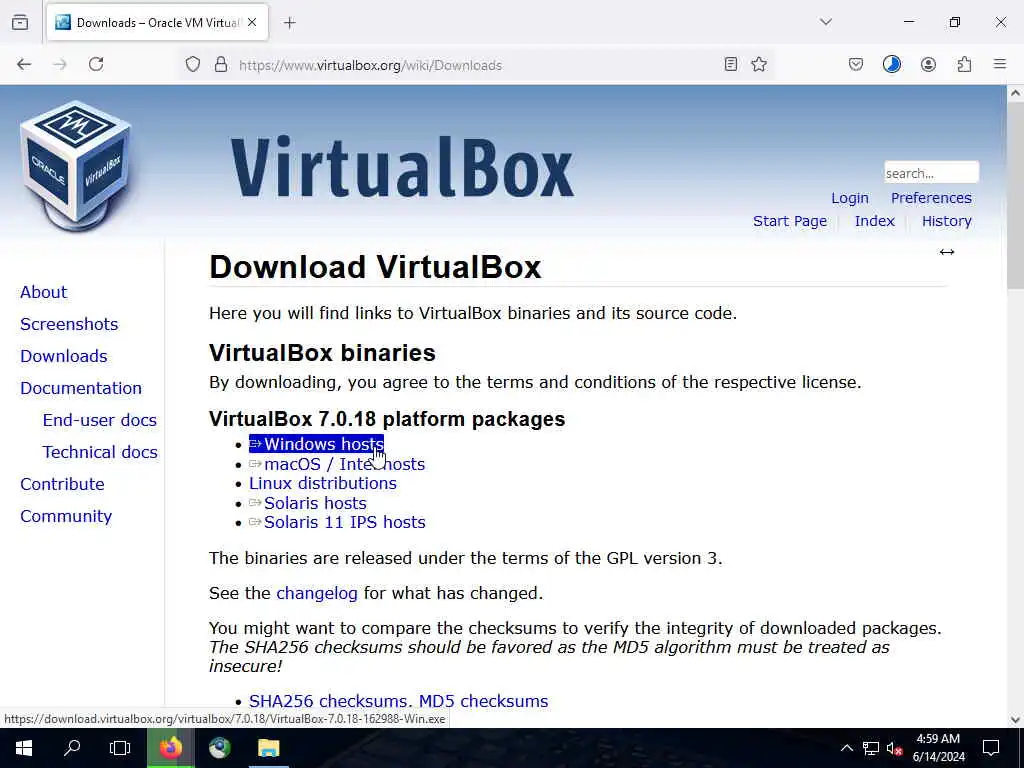Open the changelog link
Screen dimensions: 1024x768
click(317, 593)
